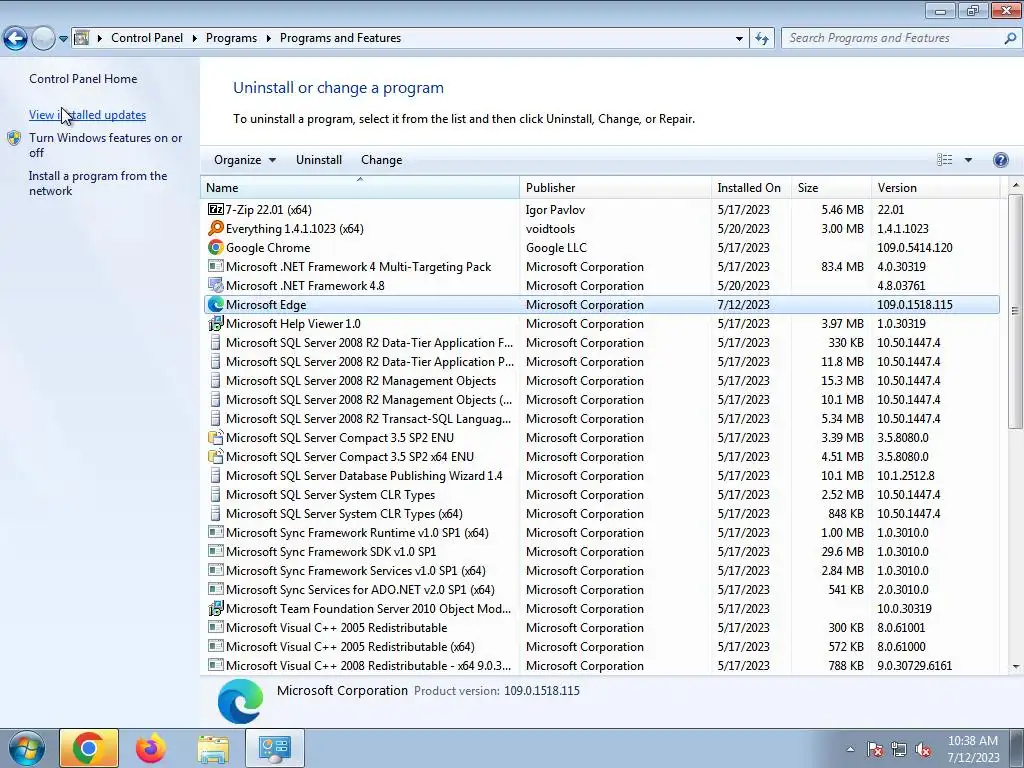Viewport: 1024px width, 768px height.
Task: Open the Windows Start menu orb
Action: pyautogui.click(x=27, y=748)
